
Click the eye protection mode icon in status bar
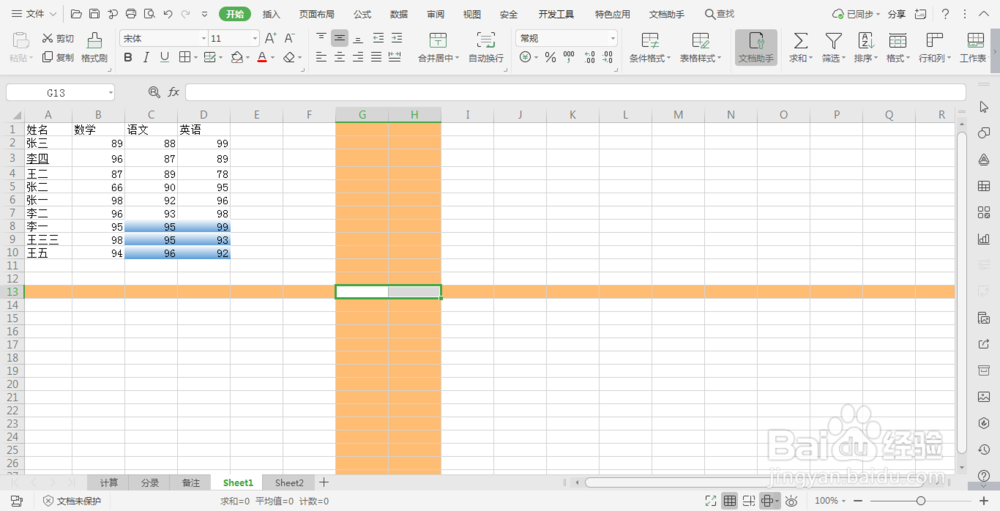click(x=791, y=501)
